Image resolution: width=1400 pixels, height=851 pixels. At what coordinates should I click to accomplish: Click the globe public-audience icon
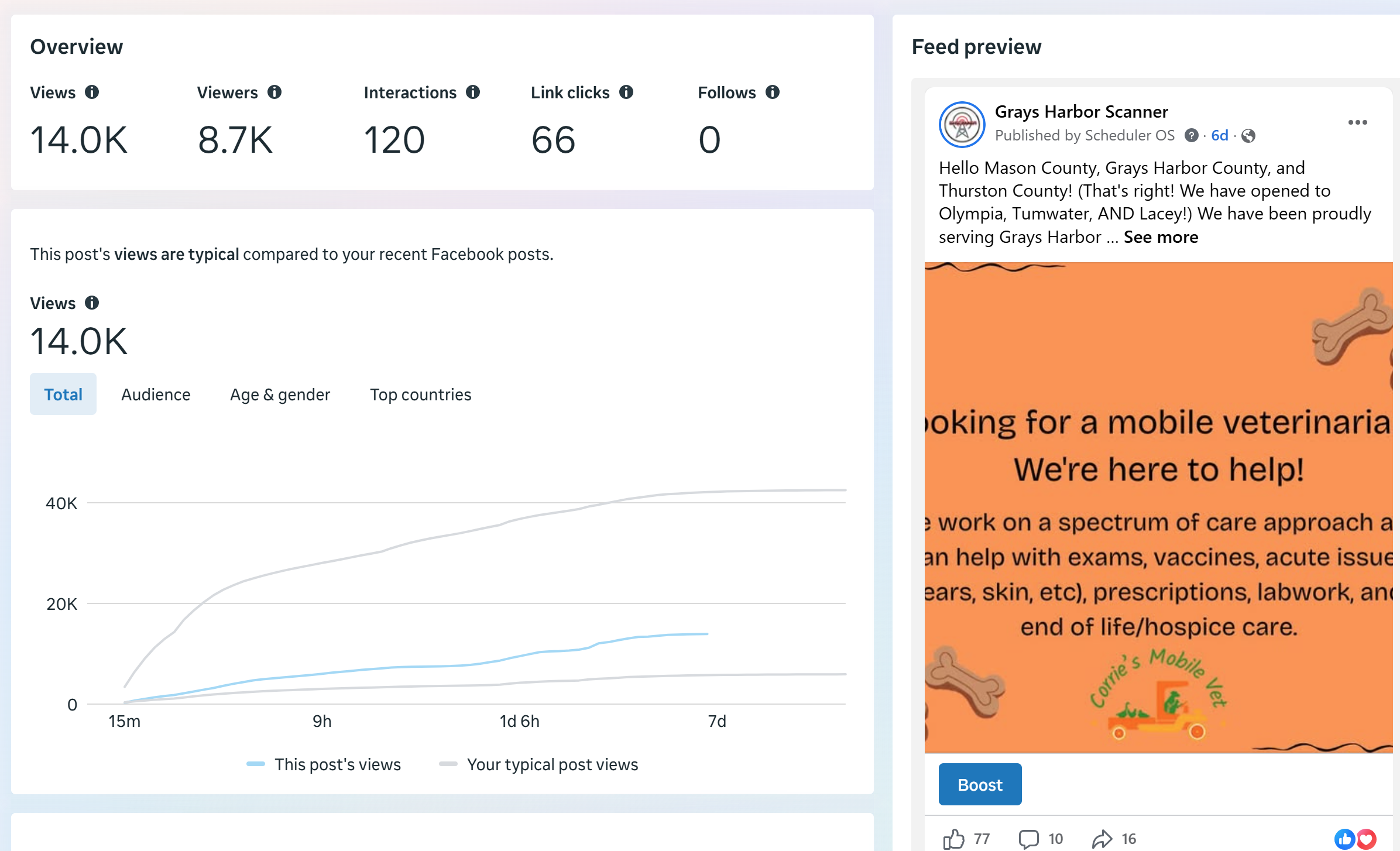click(x=1248, y=136)
